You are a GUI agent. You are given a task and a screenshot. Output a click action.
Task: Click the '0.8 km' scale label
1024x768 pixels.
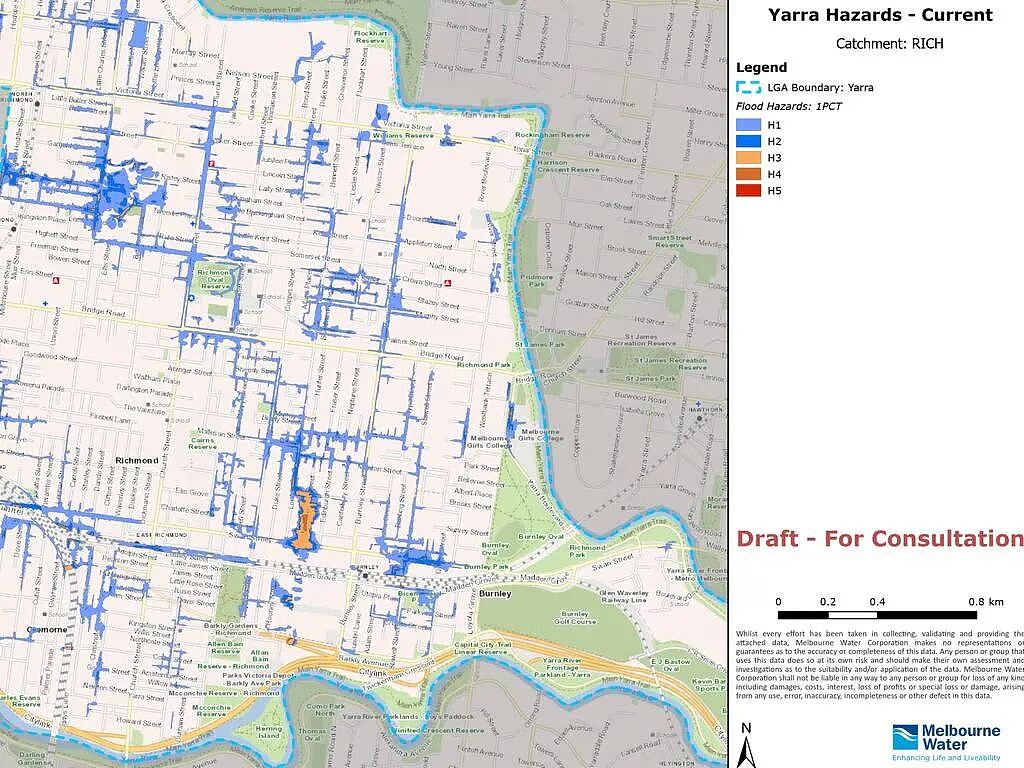point(986,601)
